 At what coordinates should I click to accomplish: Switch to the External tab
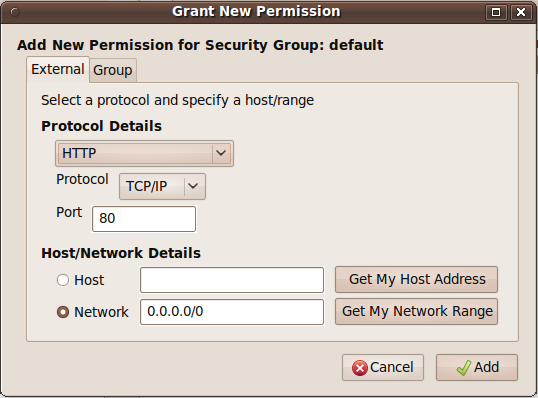(x=58, y=70)
